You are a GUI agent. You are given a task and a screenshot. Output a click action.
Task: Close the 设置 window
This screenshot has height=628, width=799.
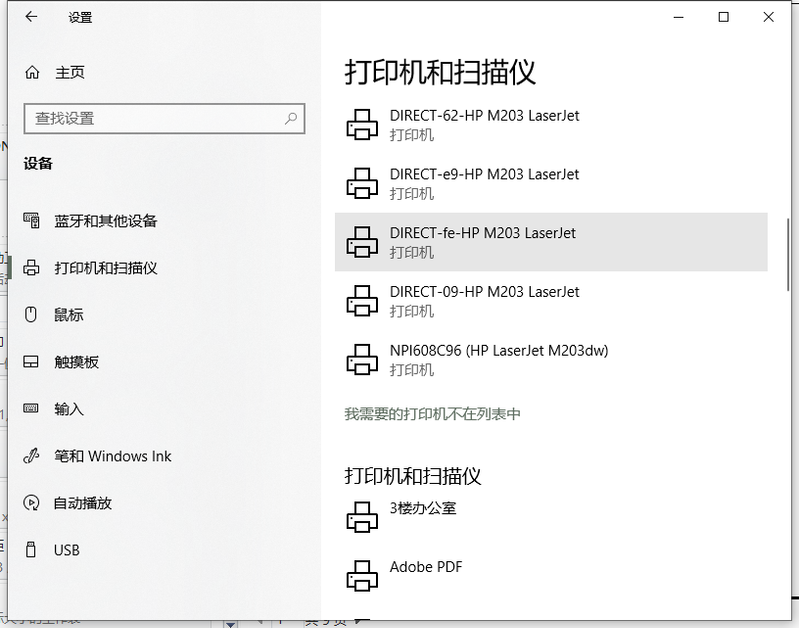768,17
